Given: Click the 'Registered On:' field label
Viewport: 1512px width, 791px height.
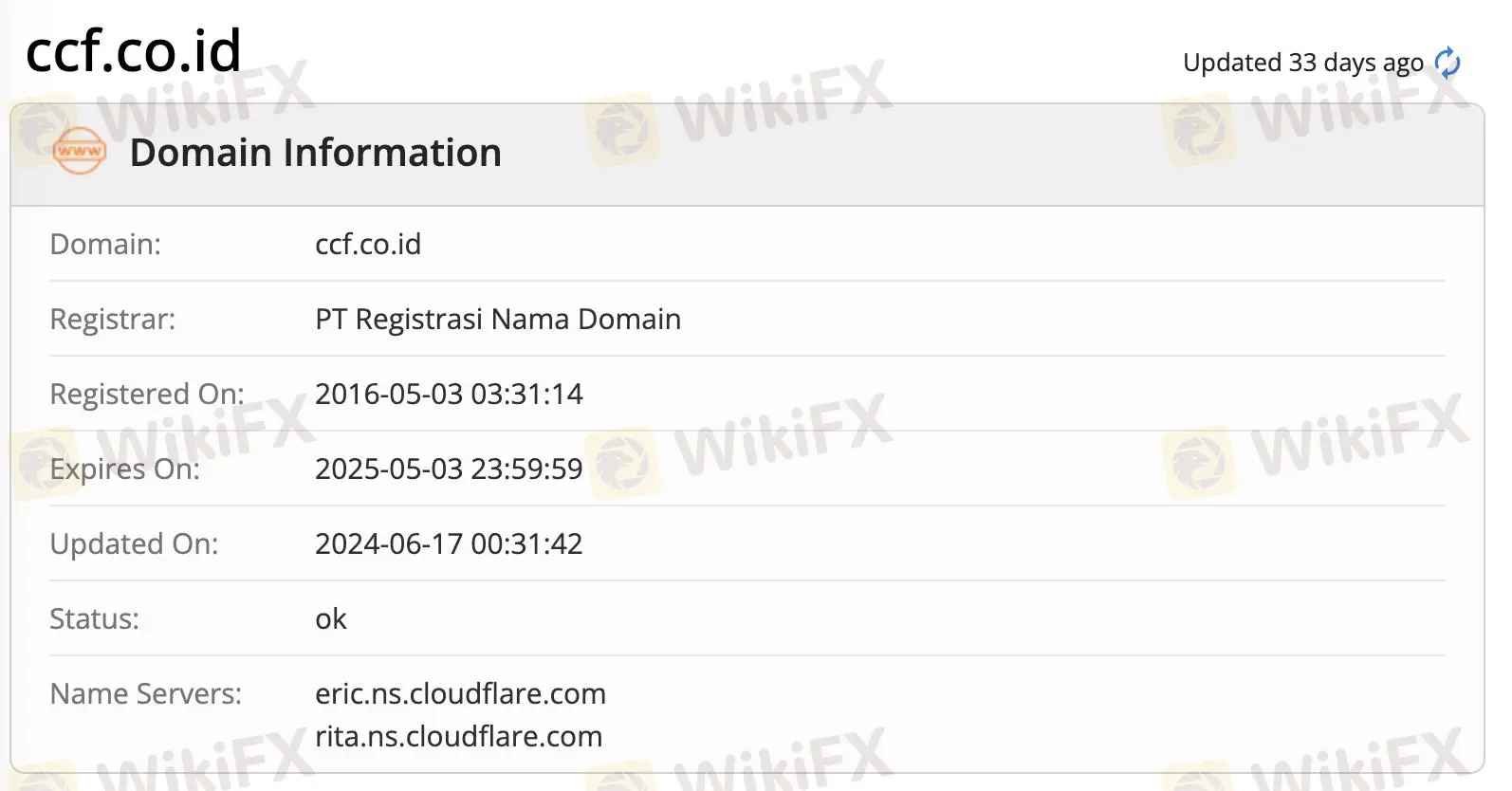Looking at the screenshot, I should (x=146, y=394).
